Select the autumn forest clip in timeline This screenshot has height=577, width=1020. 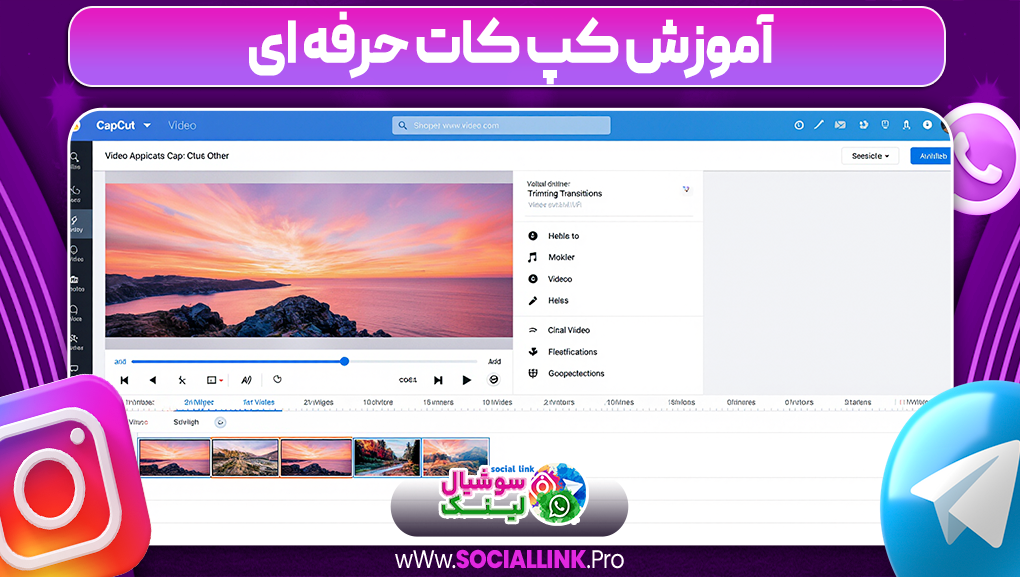pos(387,457)
